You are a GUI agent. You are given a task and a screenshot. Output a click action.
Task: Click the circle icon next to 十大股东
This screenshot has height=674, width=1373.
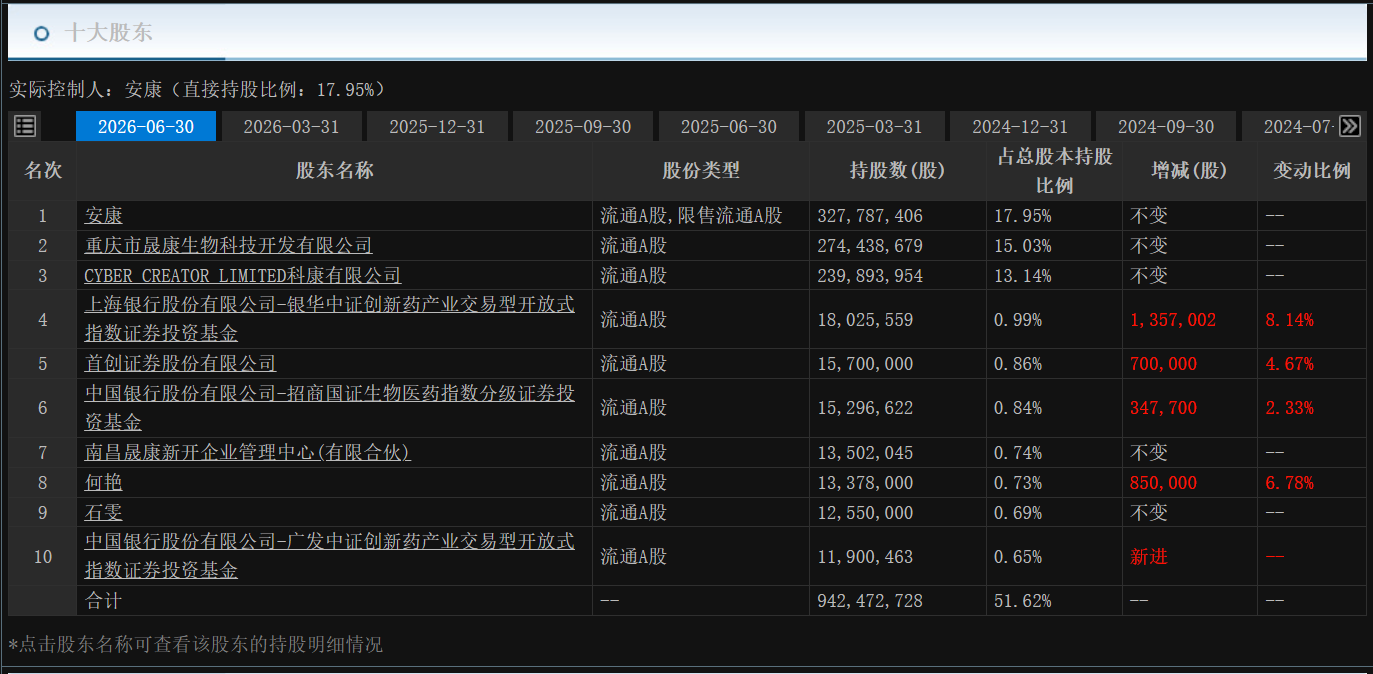(x=41, y=33)
